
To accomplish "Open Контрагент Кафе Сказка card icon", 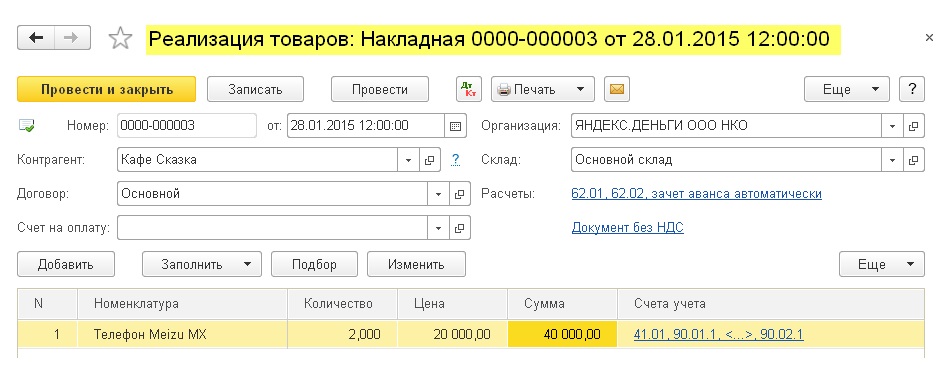I will tap(429, 160).
